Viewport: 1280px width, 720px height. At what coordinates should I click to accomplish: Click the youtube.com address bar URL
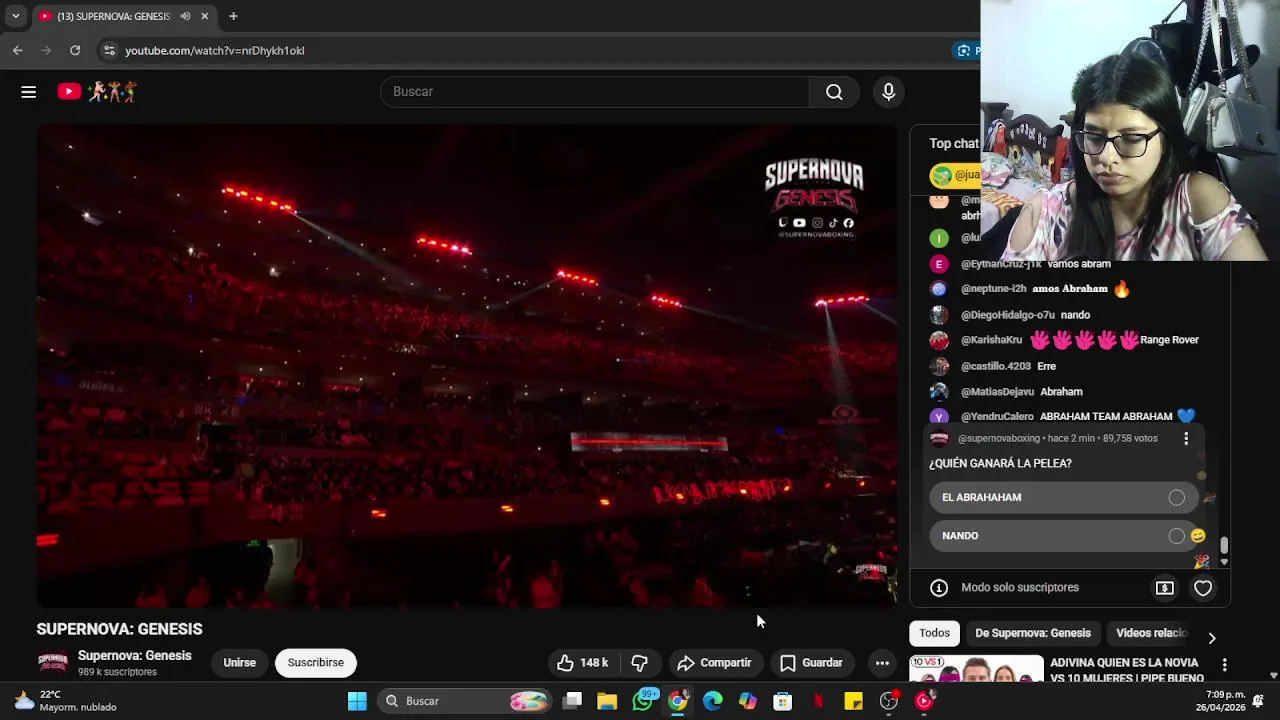[x=215, y=50]
